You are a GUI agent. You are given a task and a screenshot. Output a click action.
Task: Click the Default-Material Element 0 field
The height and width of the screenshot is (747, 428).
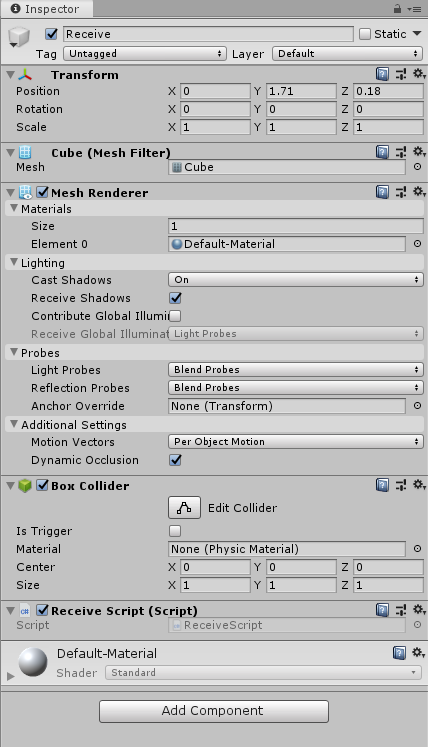click(287, 244)
